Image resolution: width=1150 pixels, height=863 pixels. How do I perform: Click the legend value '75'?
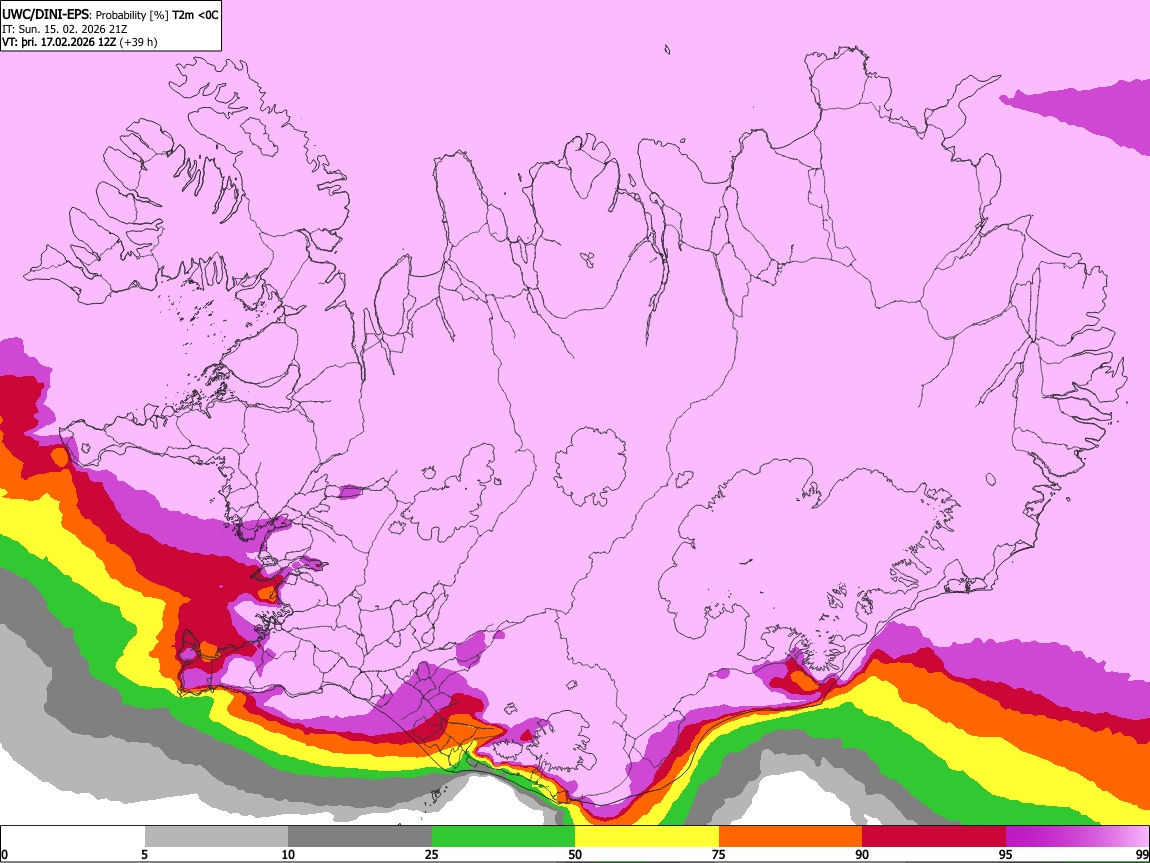pos(719,854)
